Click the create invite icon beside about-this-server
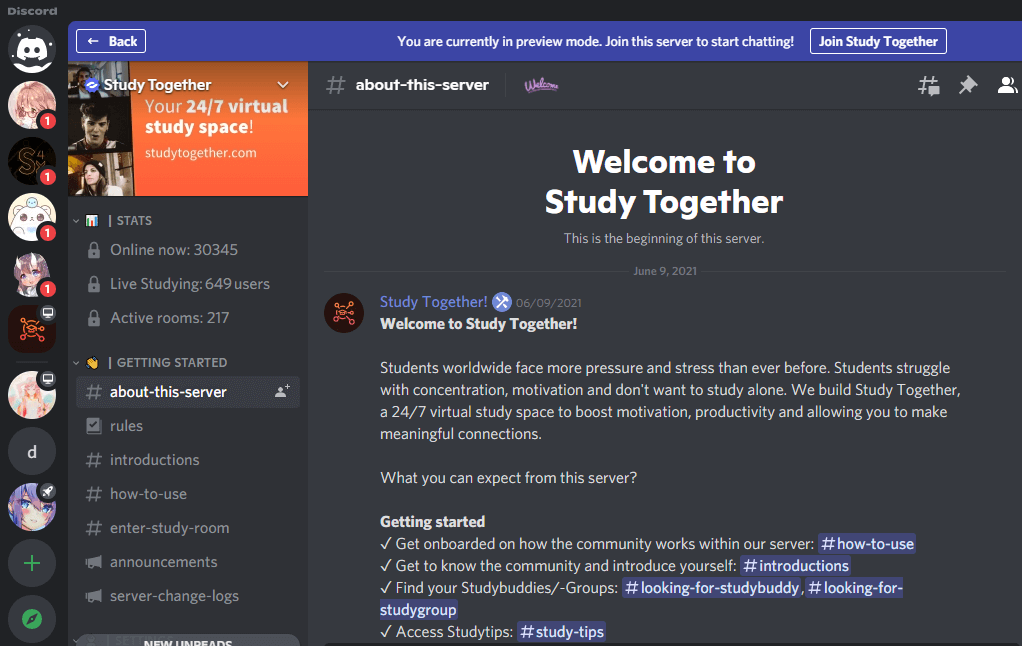Viewport: 1022px width, 646px height. (282, 392)
